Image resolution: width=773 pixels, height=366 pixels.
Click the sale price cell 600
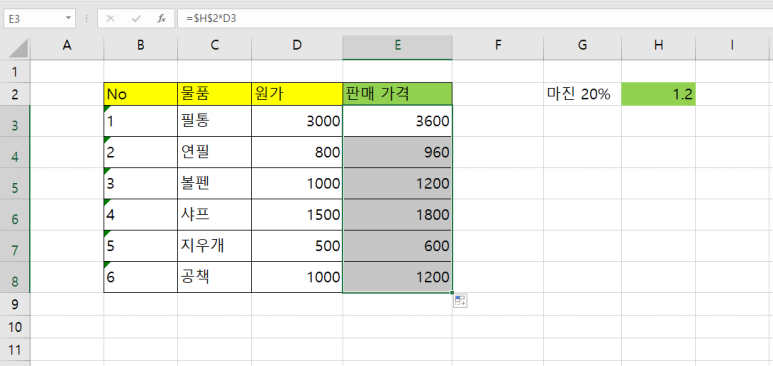397,245
